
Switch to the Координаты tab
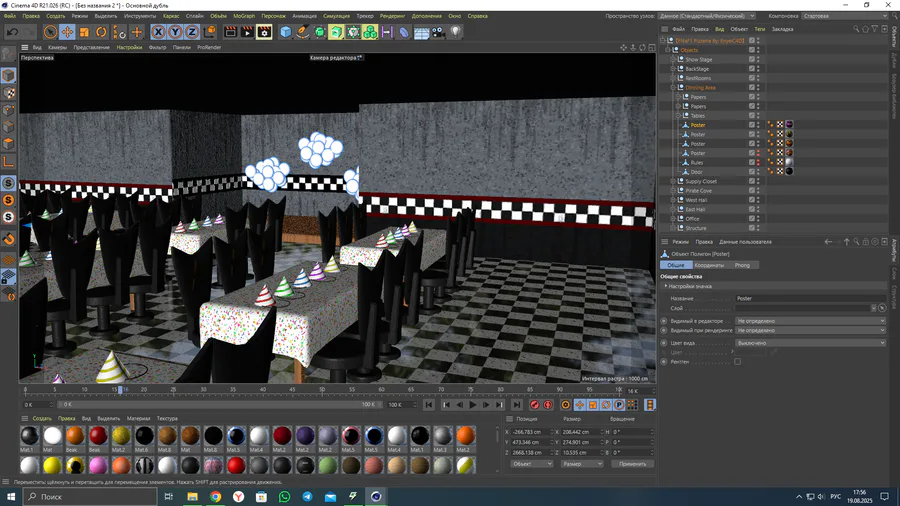(x=709, y=265)
